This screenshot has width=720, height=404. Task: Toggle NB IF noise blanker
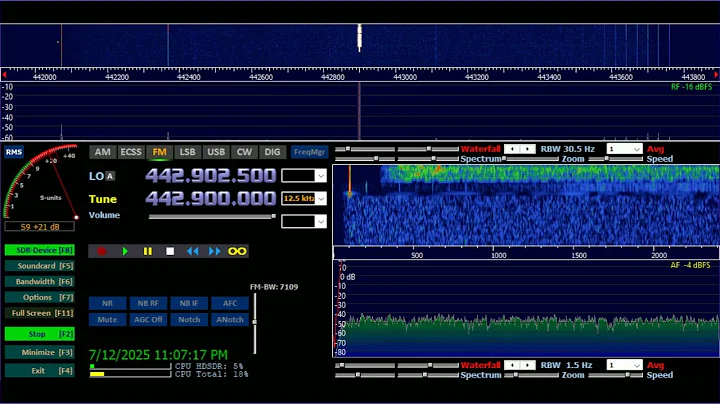point(189,303)
